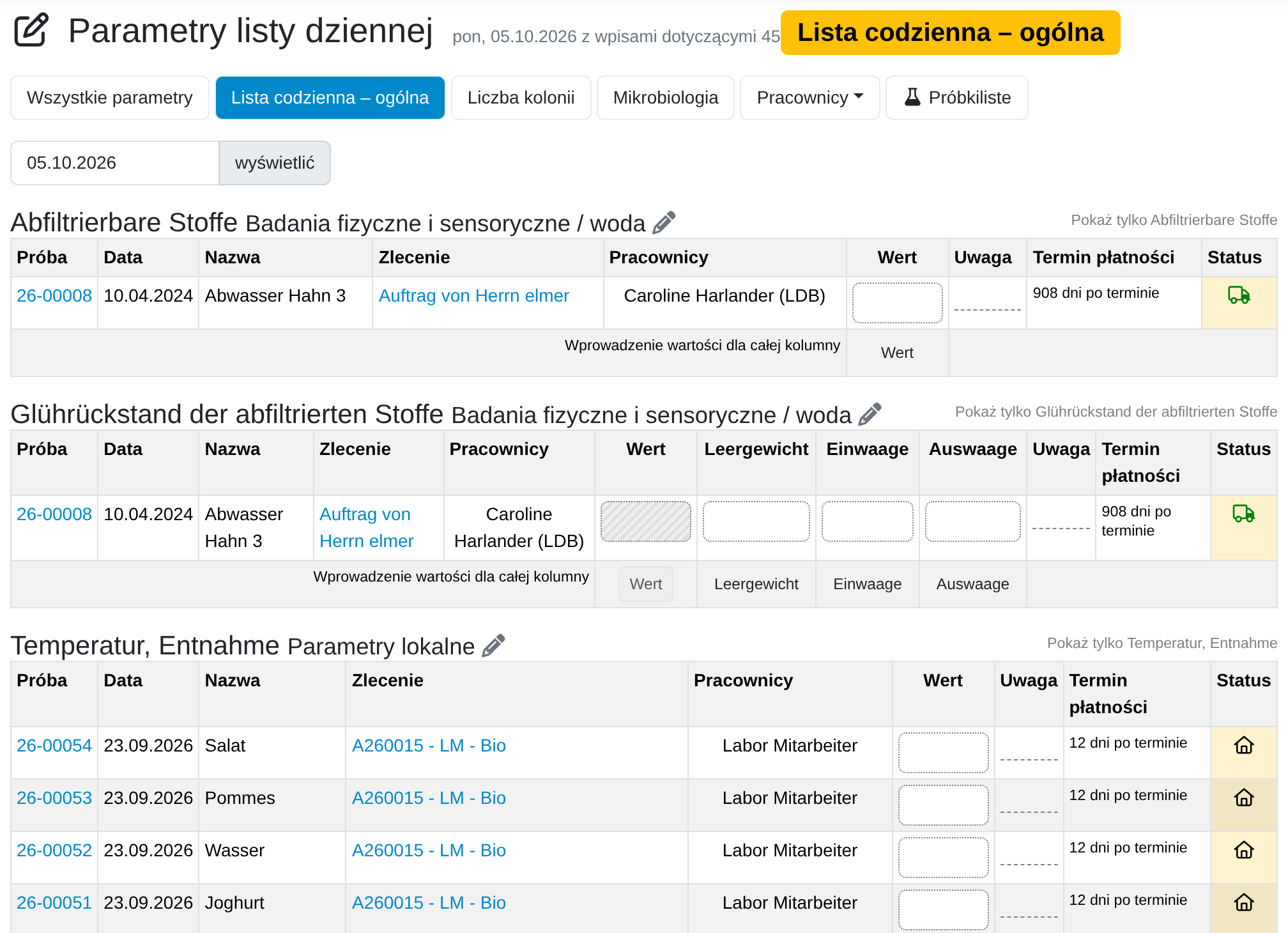Click the Einwaage input in the Glührückstand row

point(867,521)
